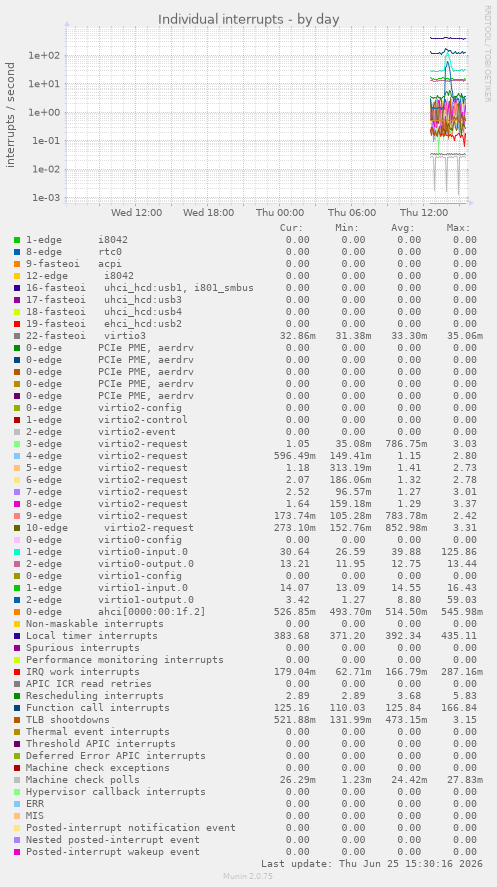Click the graph title Individual interrupts - by day
The image size is (497, 887).
click(249, 19)
